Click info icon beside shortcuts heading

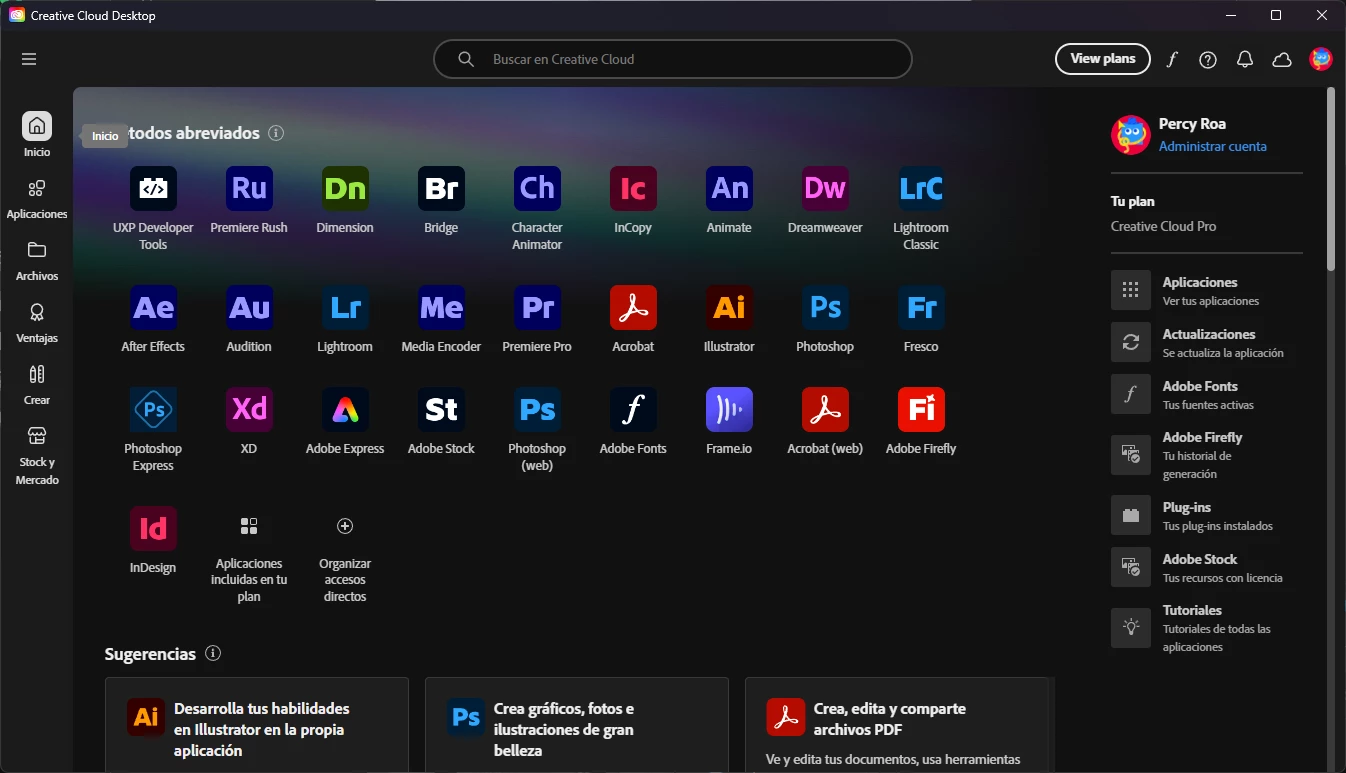276,133
